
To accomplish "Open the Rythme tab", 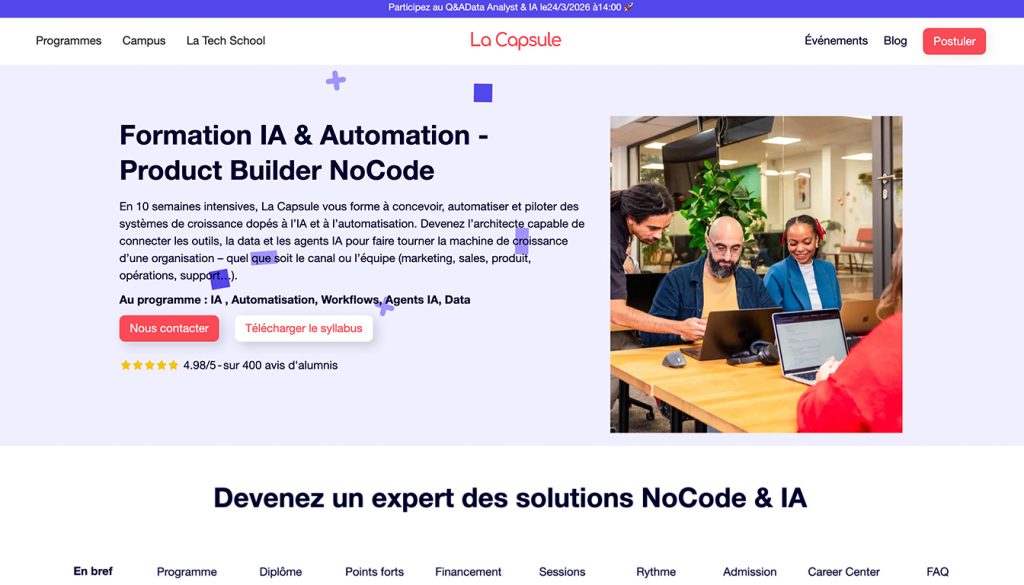I will (656, 572).
